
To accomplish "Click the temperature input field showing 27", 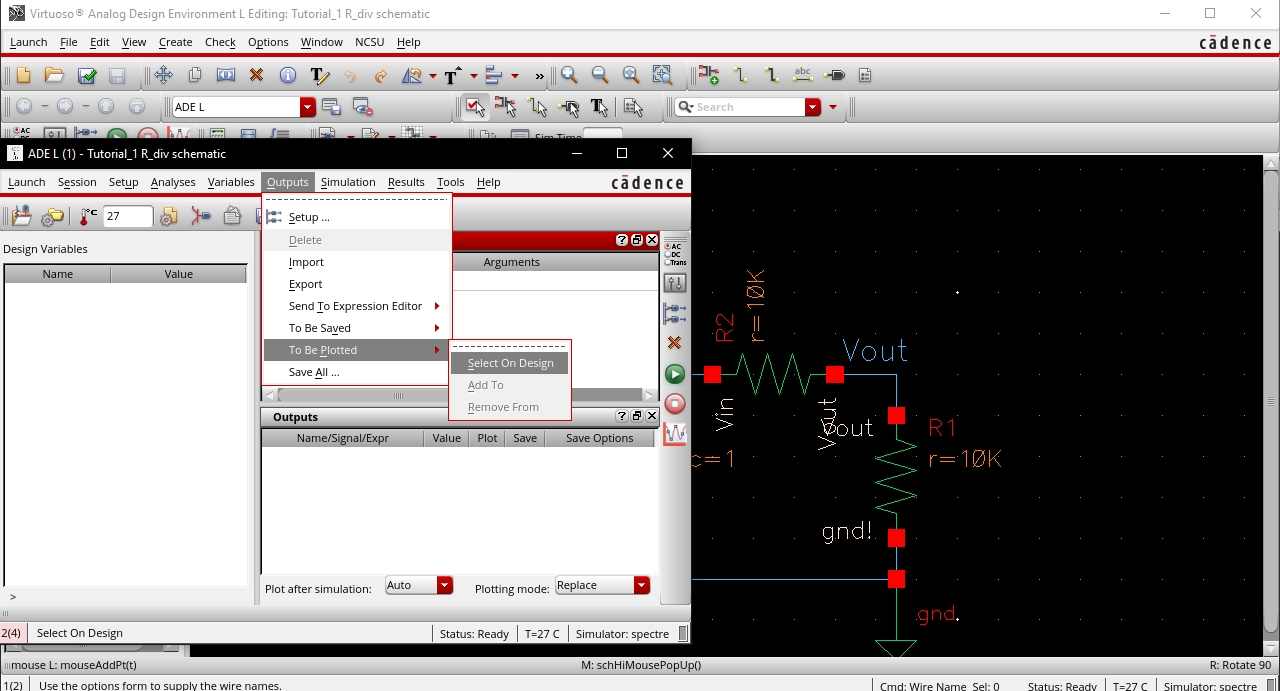I will point(128,216).
